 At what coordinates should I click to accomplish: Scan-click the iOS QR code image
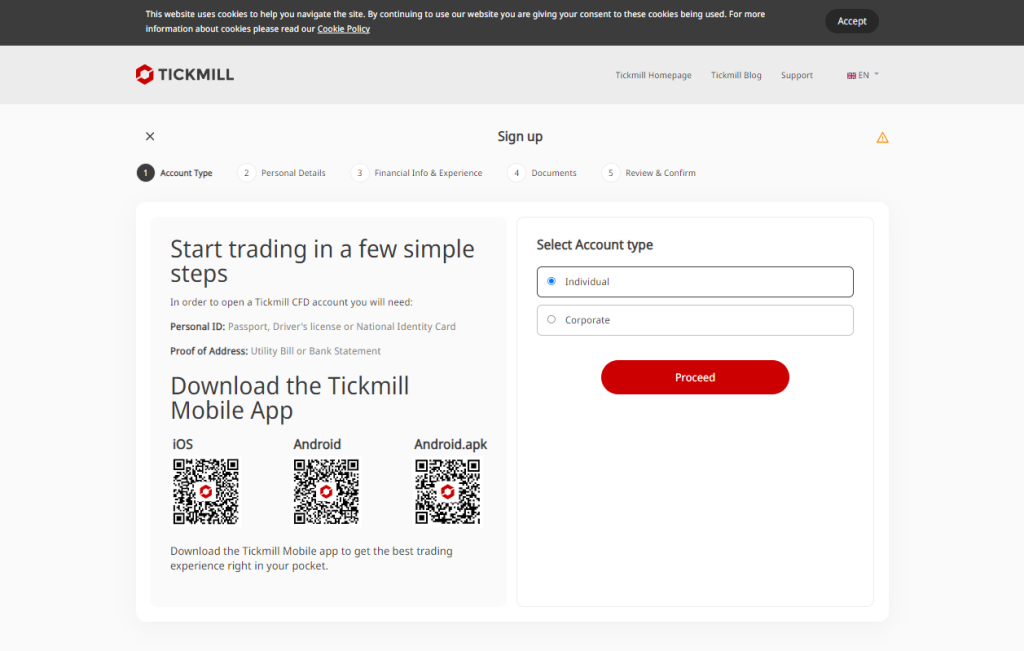(x=206, y=491)
